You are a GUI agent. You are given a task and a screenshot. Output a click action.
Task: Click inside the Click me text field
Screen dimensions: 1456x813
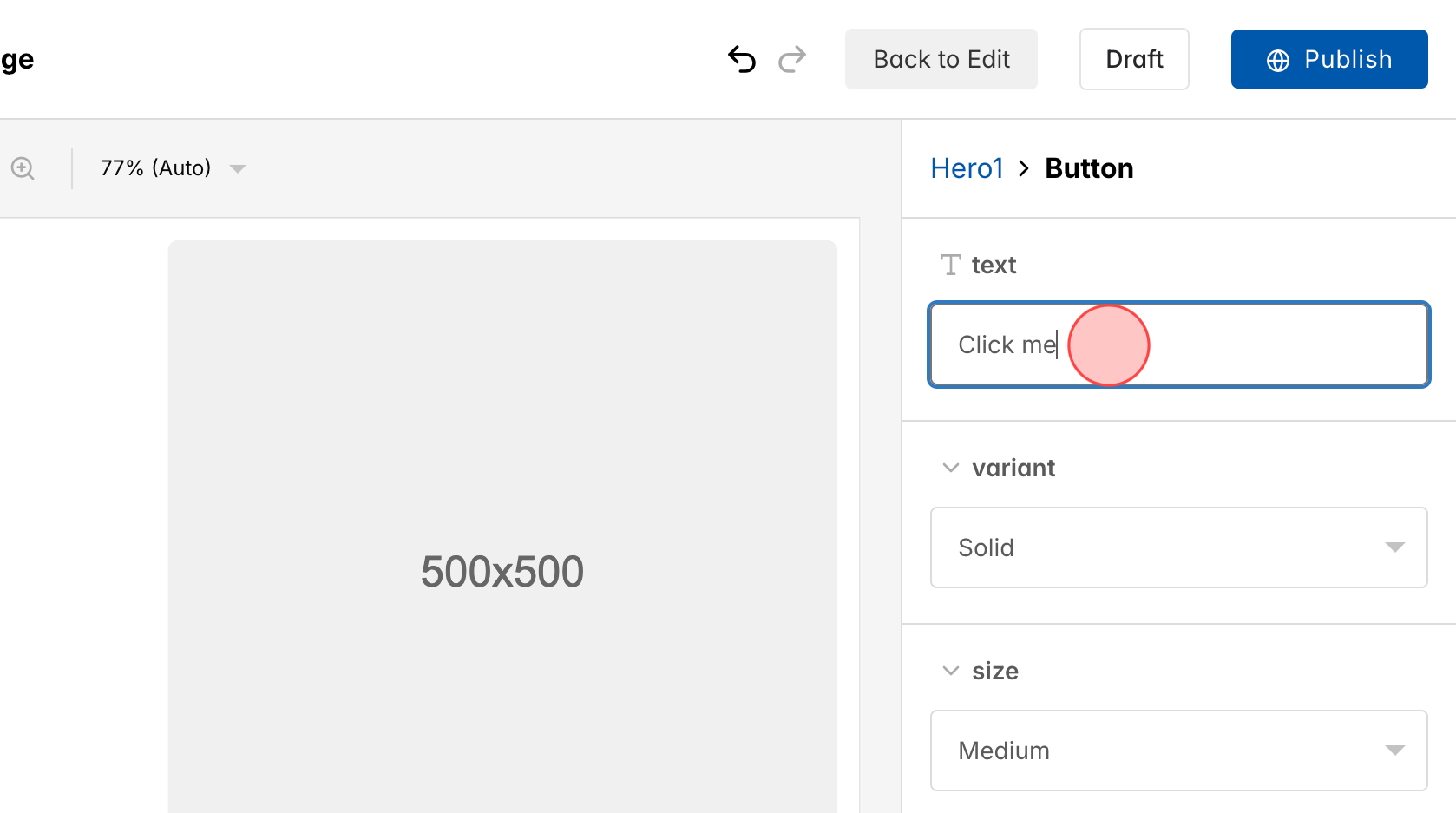click(1178, 344)
